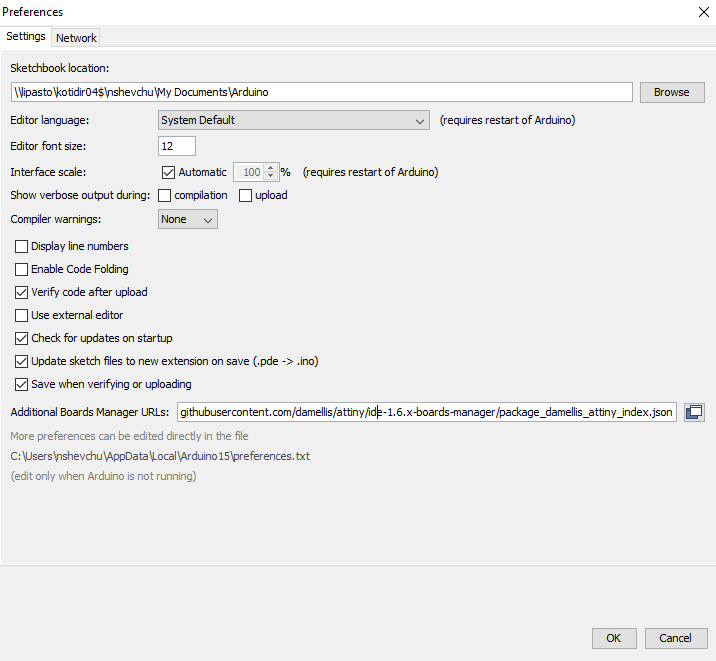Uncheck Verify code after upload

click(x=21, y=292)
